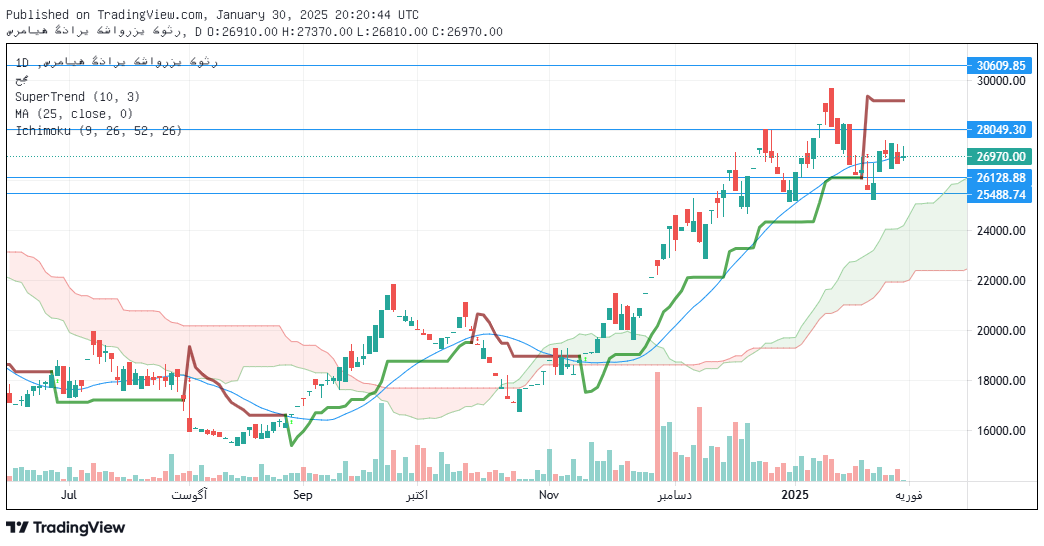Click the 25488.74 price label
The width and height of the screenshot is (1044, 546).
coord(1000,194)
